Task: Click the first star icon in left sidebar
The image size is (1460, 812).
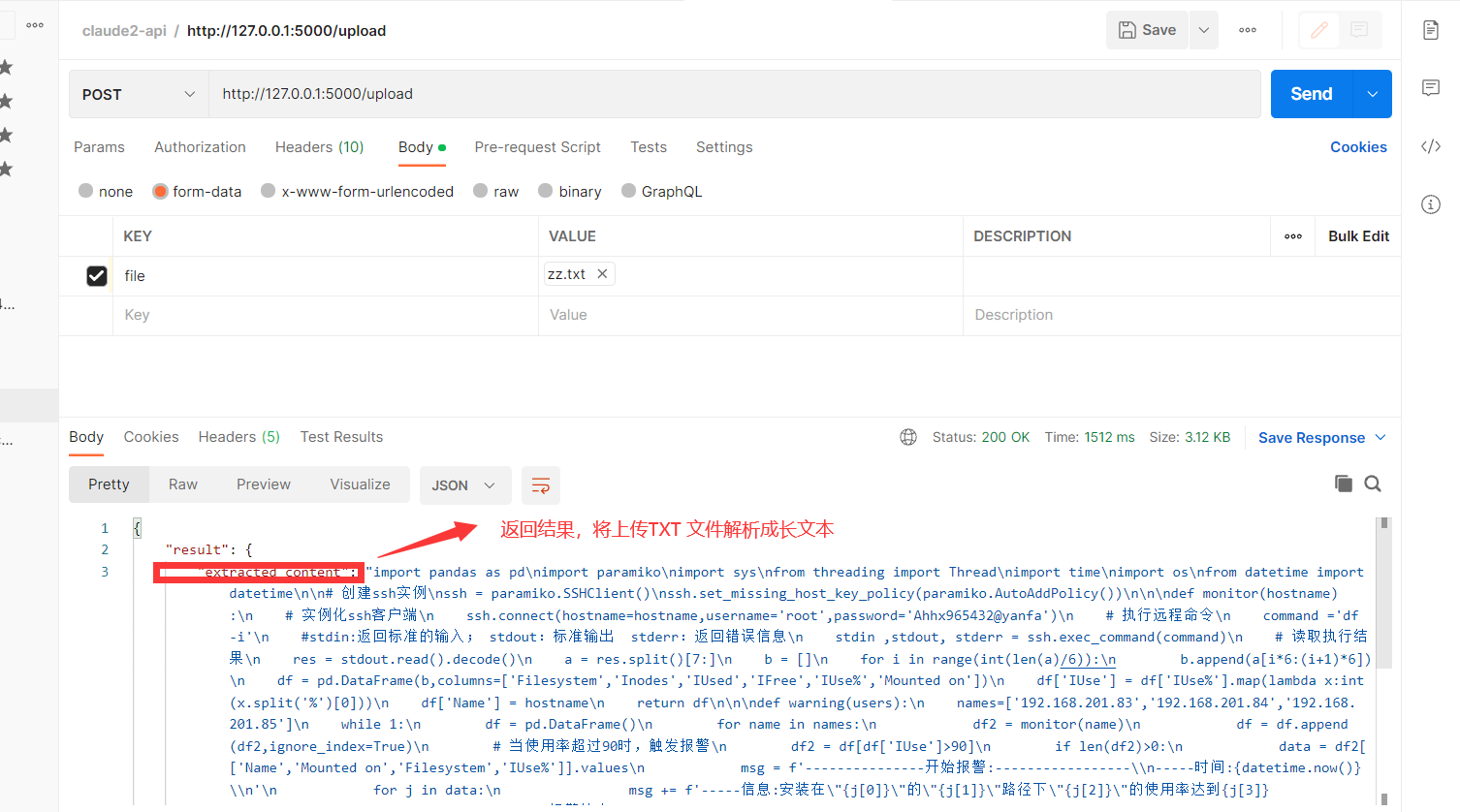Action: tap(6, 67)
